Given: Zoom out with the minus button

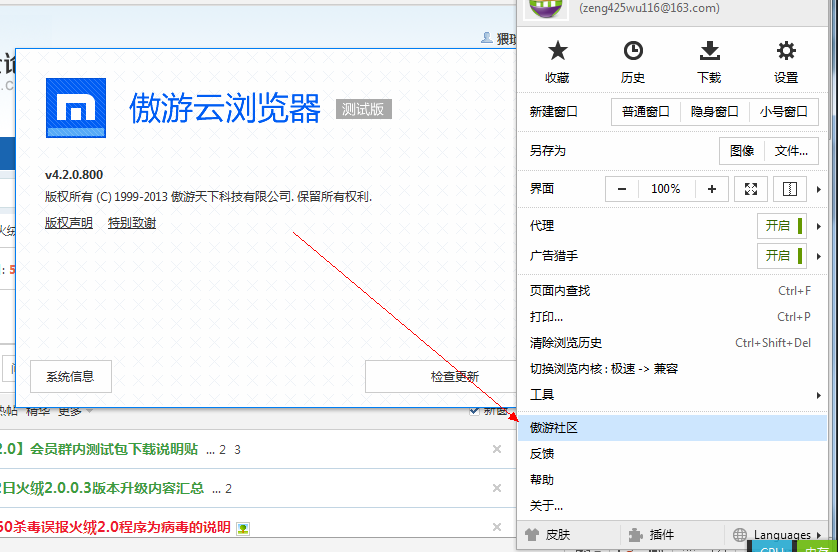Looking at the screenshot, I should [x=622, y=189].
